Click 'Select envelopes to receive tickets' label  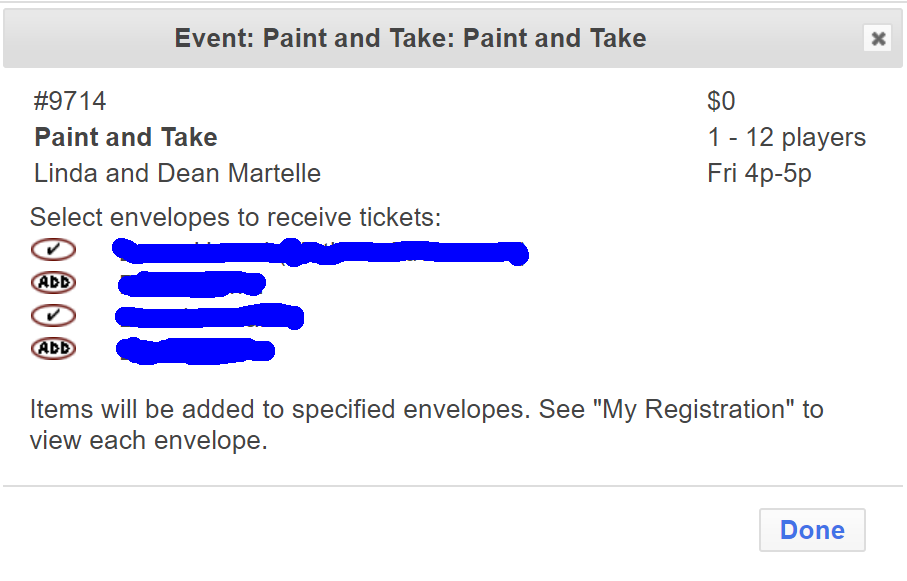click(235, 218)
